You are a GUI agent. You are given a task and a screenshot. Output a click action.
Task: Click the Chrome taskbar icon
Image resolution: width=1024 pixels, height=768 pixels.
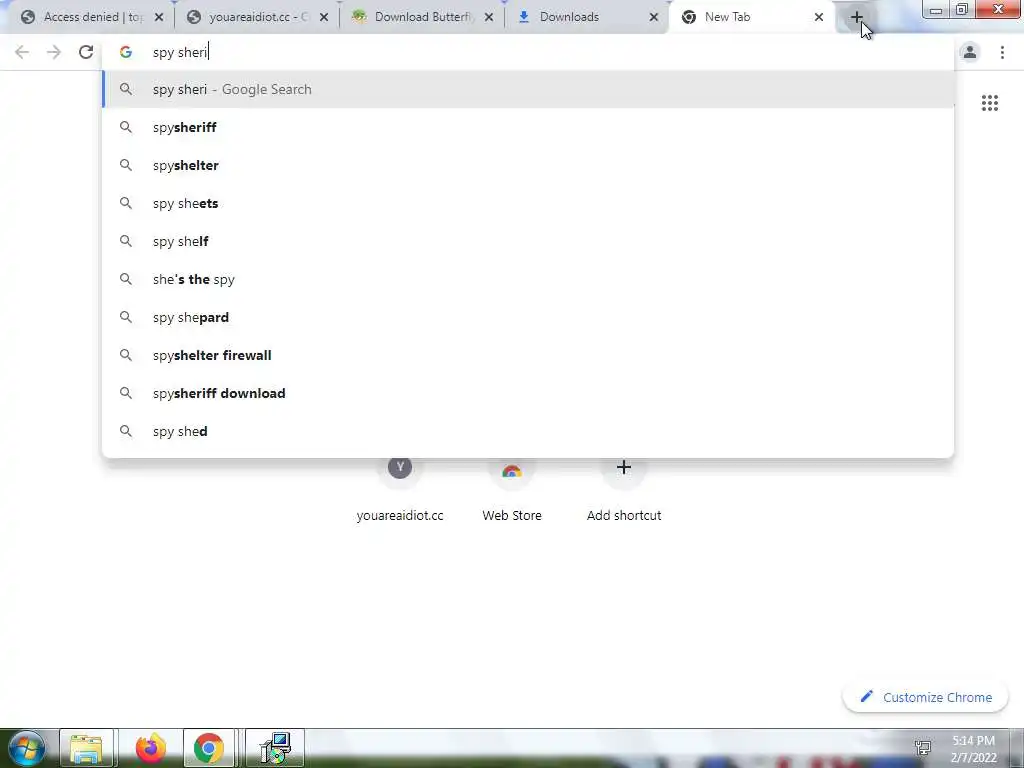pyautogui.click(x=208, y=748)
